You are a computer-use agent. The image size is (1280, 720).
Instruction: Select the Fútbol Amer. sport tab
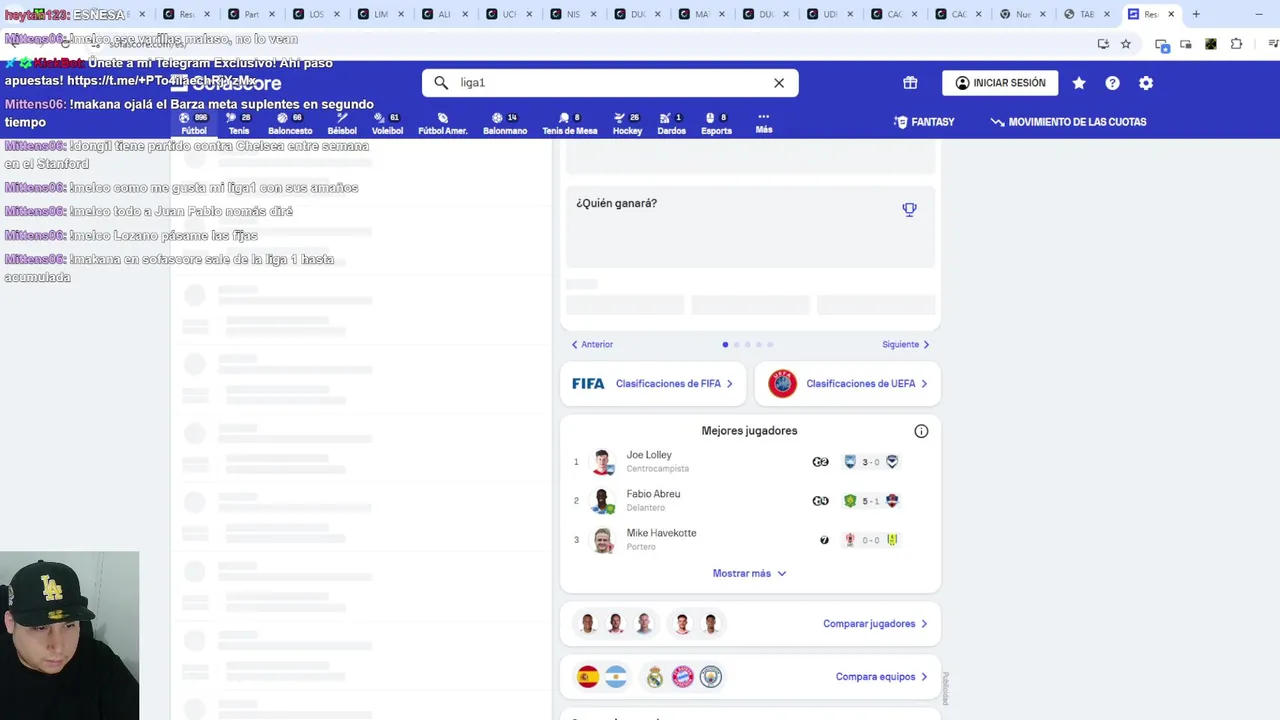(x=443, y=124)
